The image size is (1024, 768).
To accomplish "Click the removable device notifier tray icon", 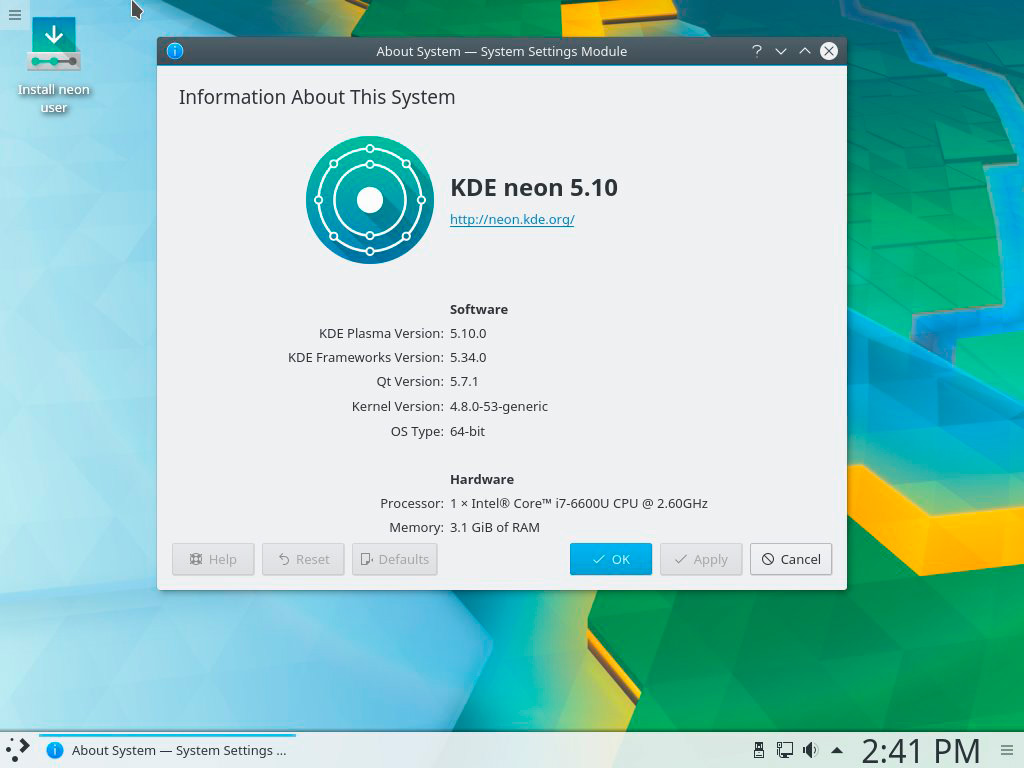I will tap(759, 750).
